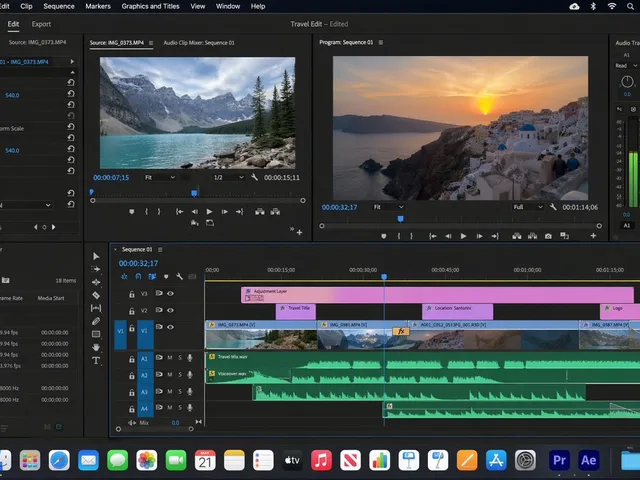640x480 pixels.
Task: Open Source monitor Fit zoom dropdown
Action: [160, 178]
